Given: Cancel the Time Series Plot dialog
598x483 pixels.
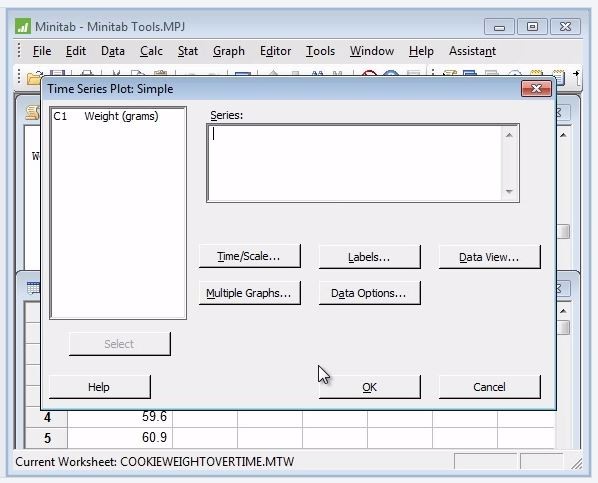Looking at the screenshot, I should pos(489,387).
